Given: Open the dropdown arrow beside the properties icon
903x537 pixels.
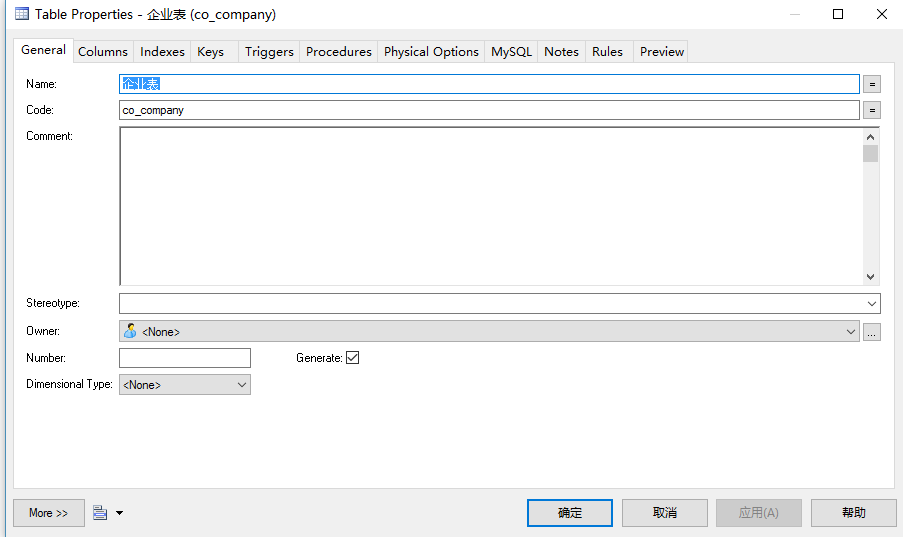Looking at the screenshot, I should click(119, 513).
